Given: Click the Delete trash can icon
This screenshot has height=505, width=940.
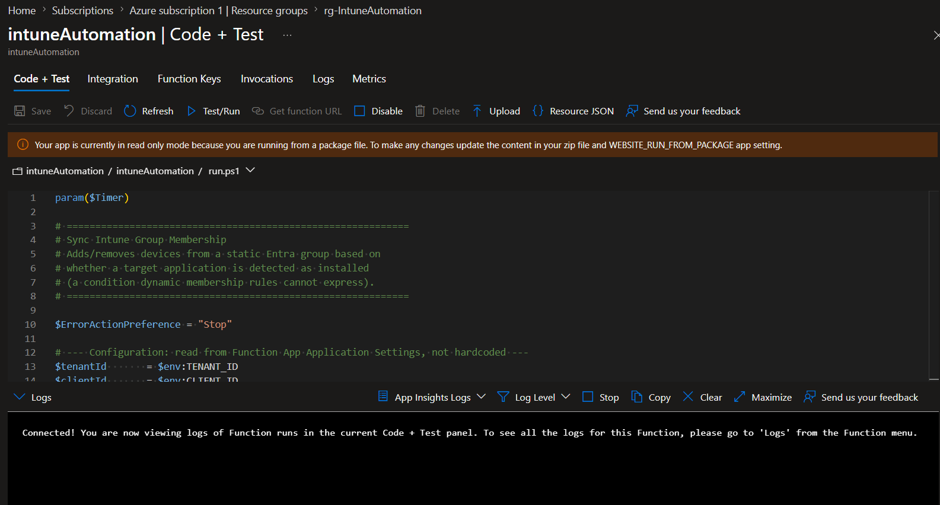Looking at the screenshot, I should (420, 111).
